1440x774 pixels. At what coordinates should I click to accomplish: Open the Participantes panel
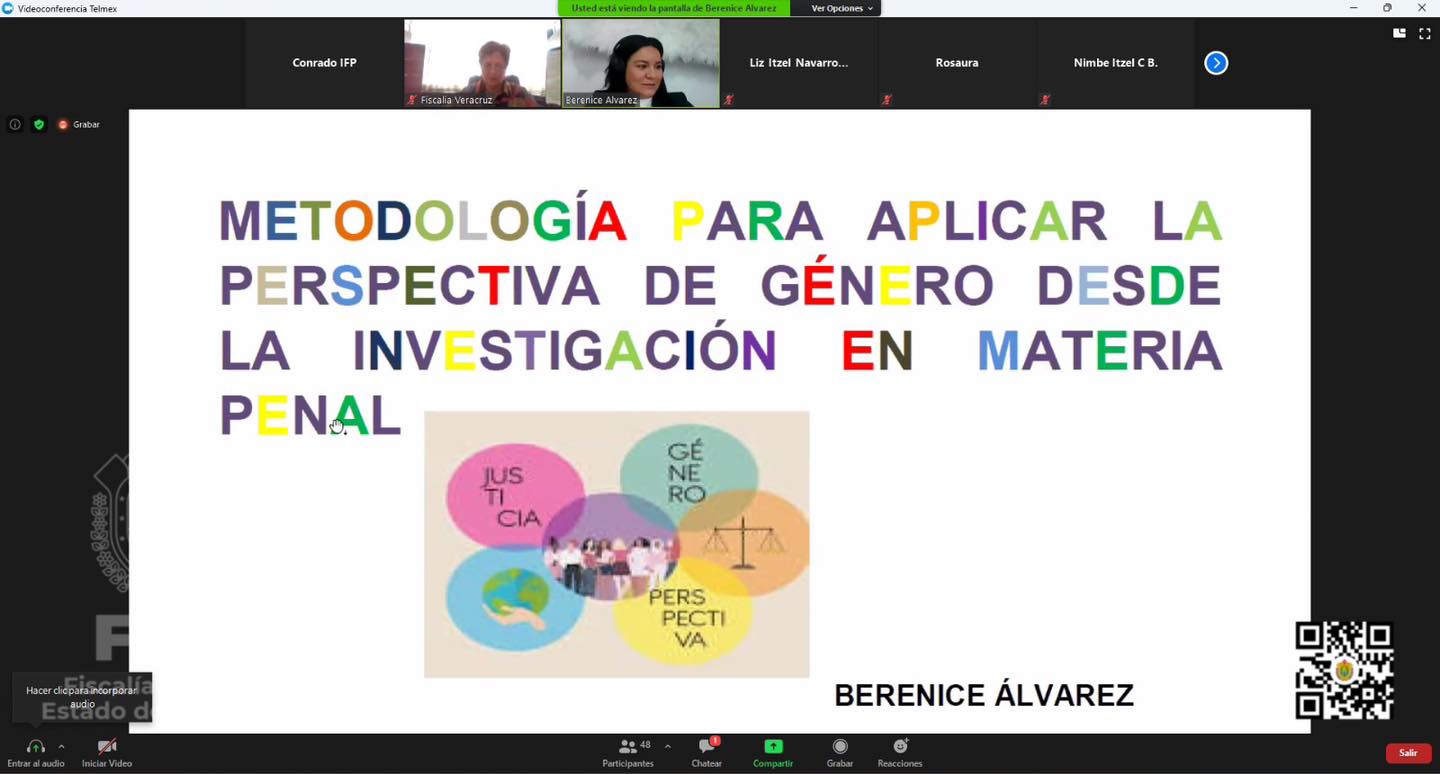pyautogui.click(x=628, y=752)
